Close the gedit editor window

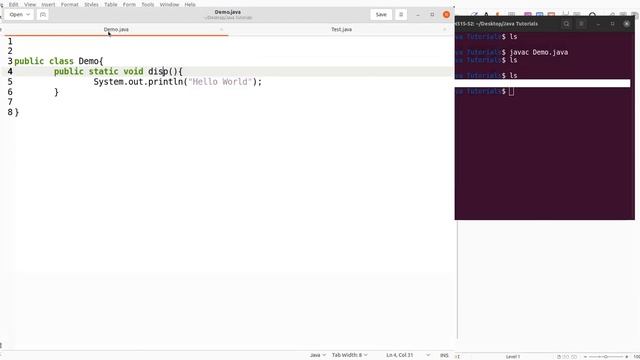click(x=447, y=15)
